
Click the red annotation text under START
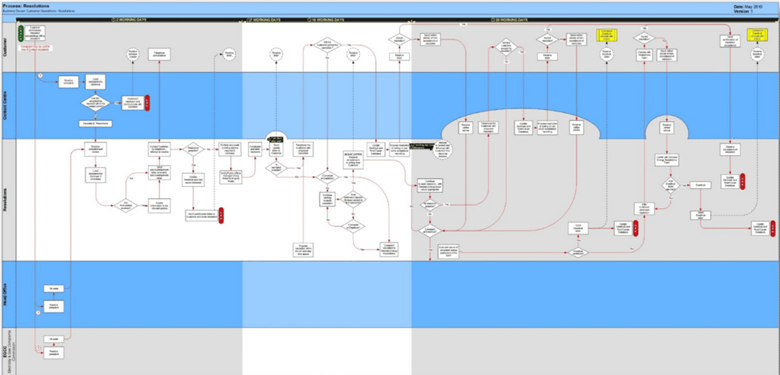(36, 48)
